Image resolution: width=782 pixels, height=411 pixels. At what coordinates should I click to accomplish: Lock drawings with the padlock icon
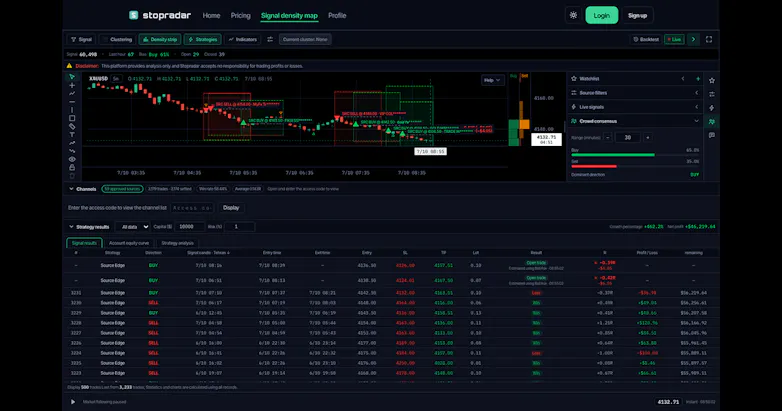coord(72,167)
